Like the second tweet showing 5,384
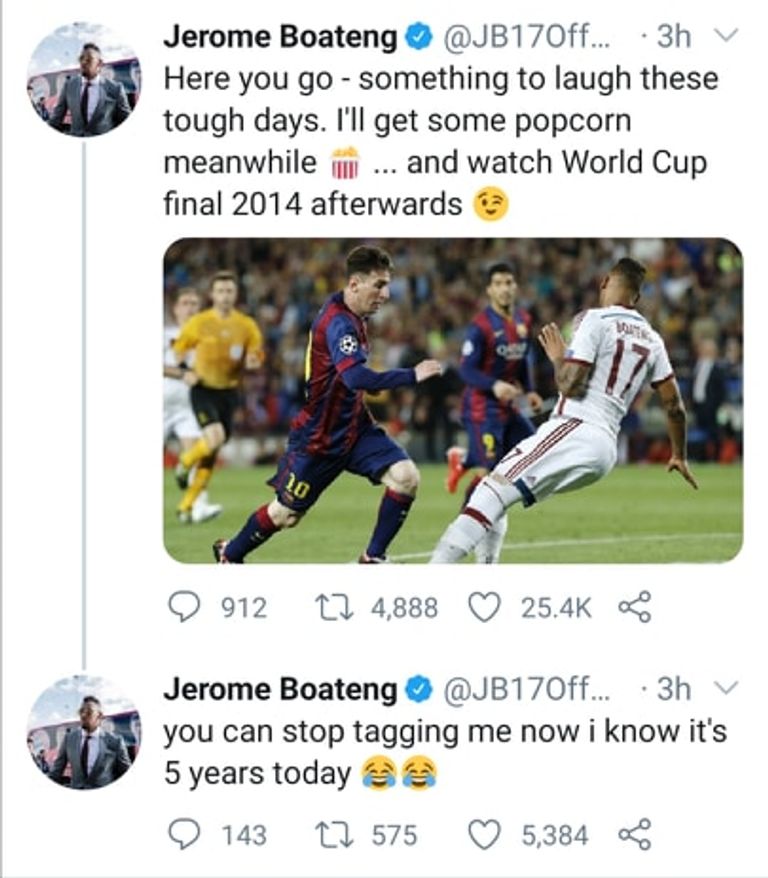 coord(484,834)
